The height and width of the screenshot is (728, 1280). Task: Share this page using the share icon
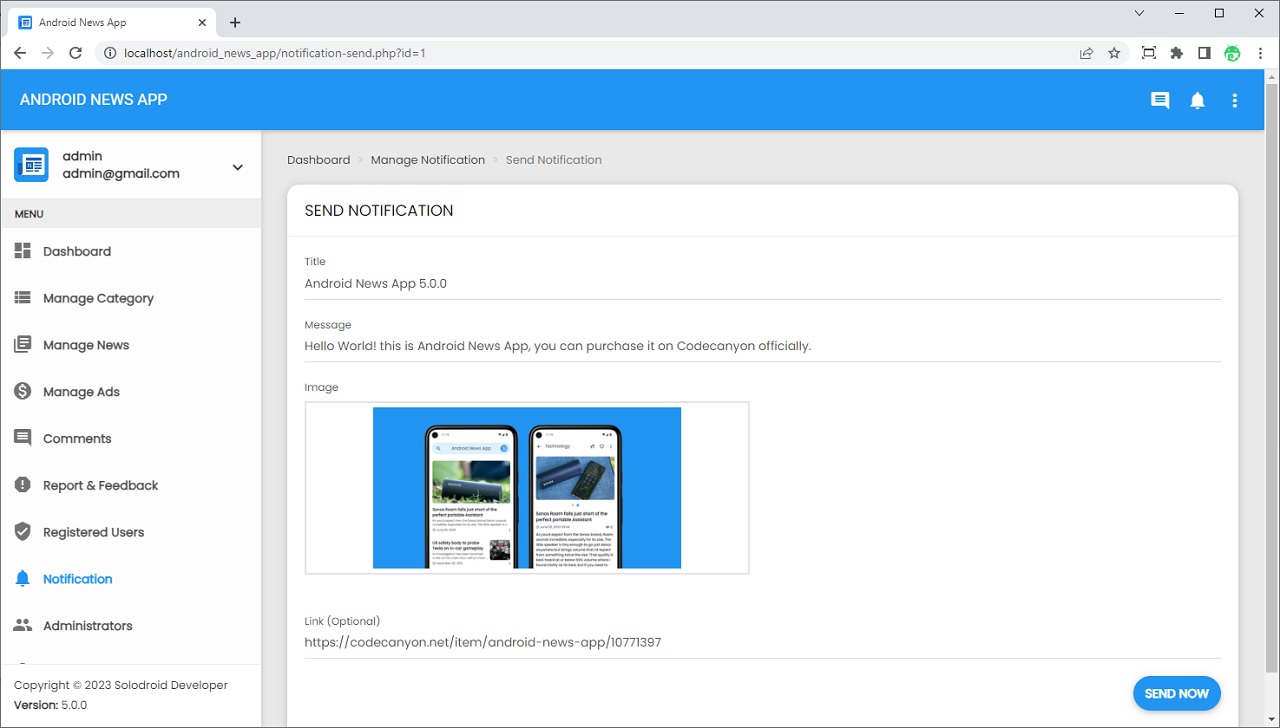coord(1086,53)
